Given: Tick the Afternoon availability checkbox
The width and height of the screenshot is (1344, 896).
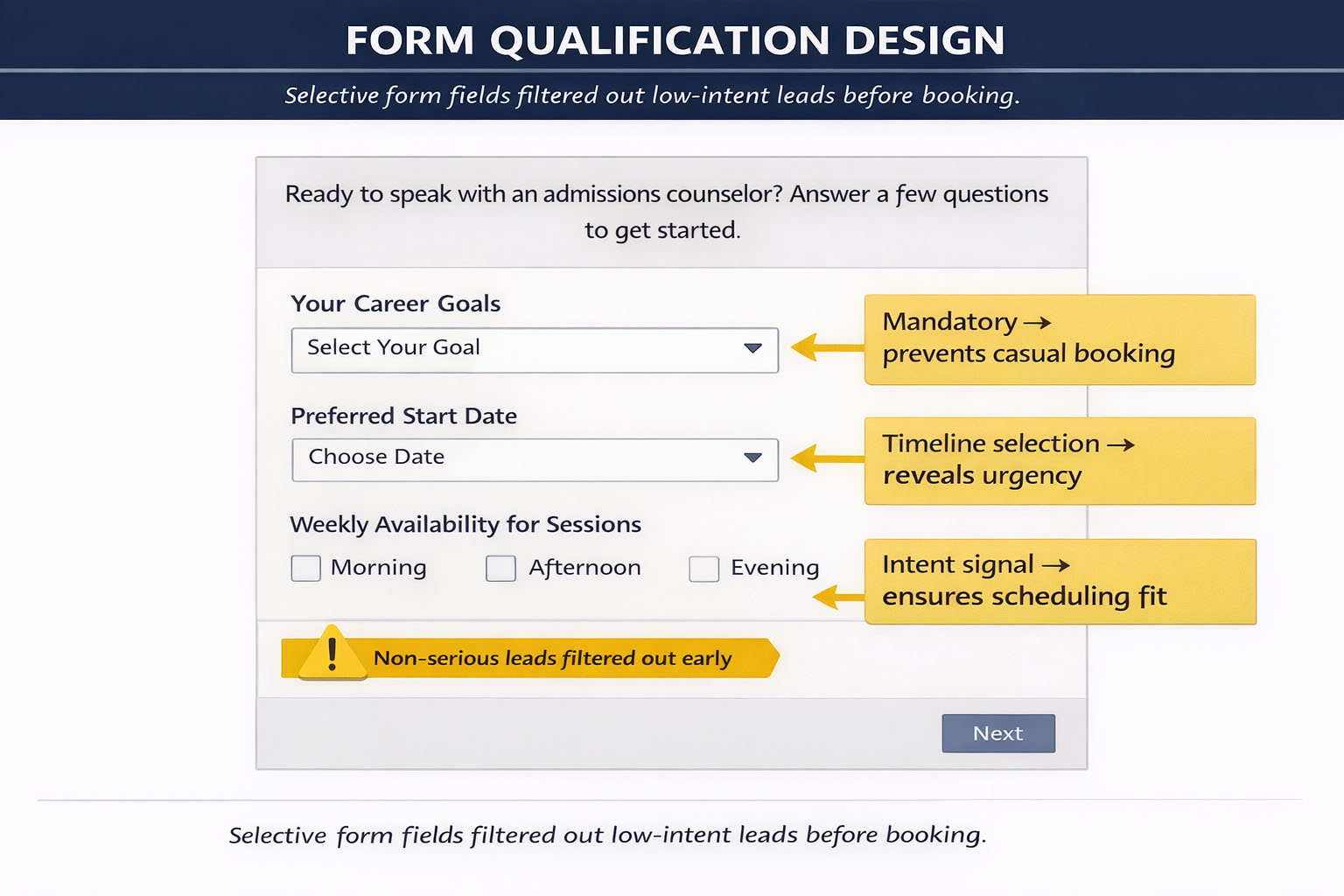Looking at the screenshot, I should pos(500,568).
